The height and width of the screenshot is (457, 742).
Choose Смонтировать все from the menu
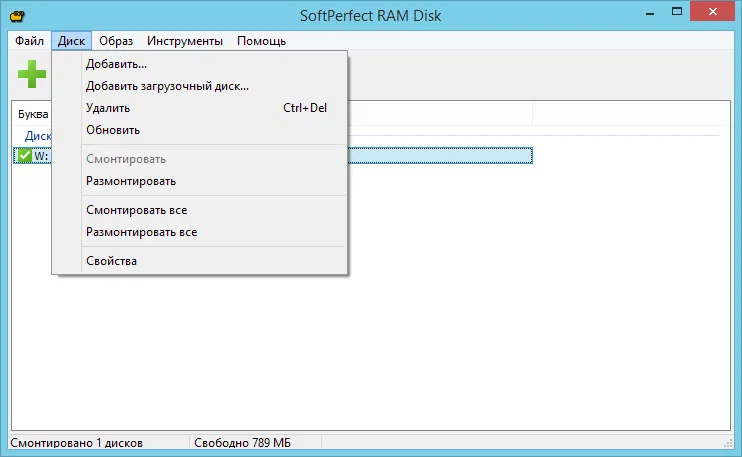pyautogui.click(x=136, y=210)
